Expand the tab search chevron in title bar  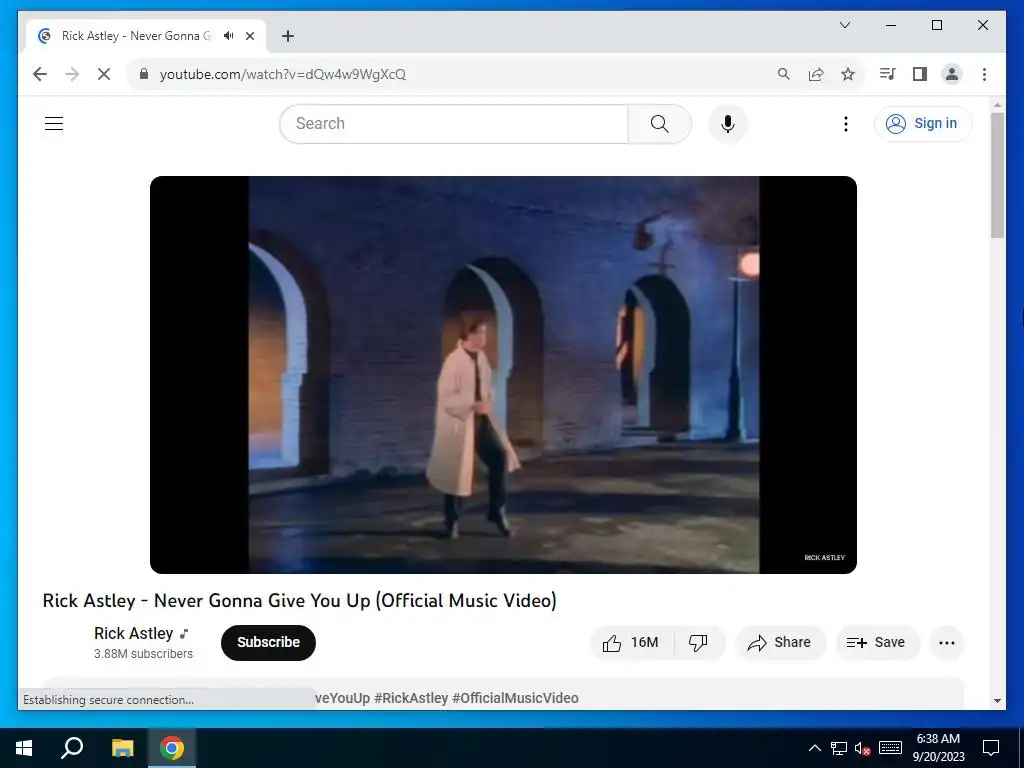pyautogui.click(x=845, y=25)
